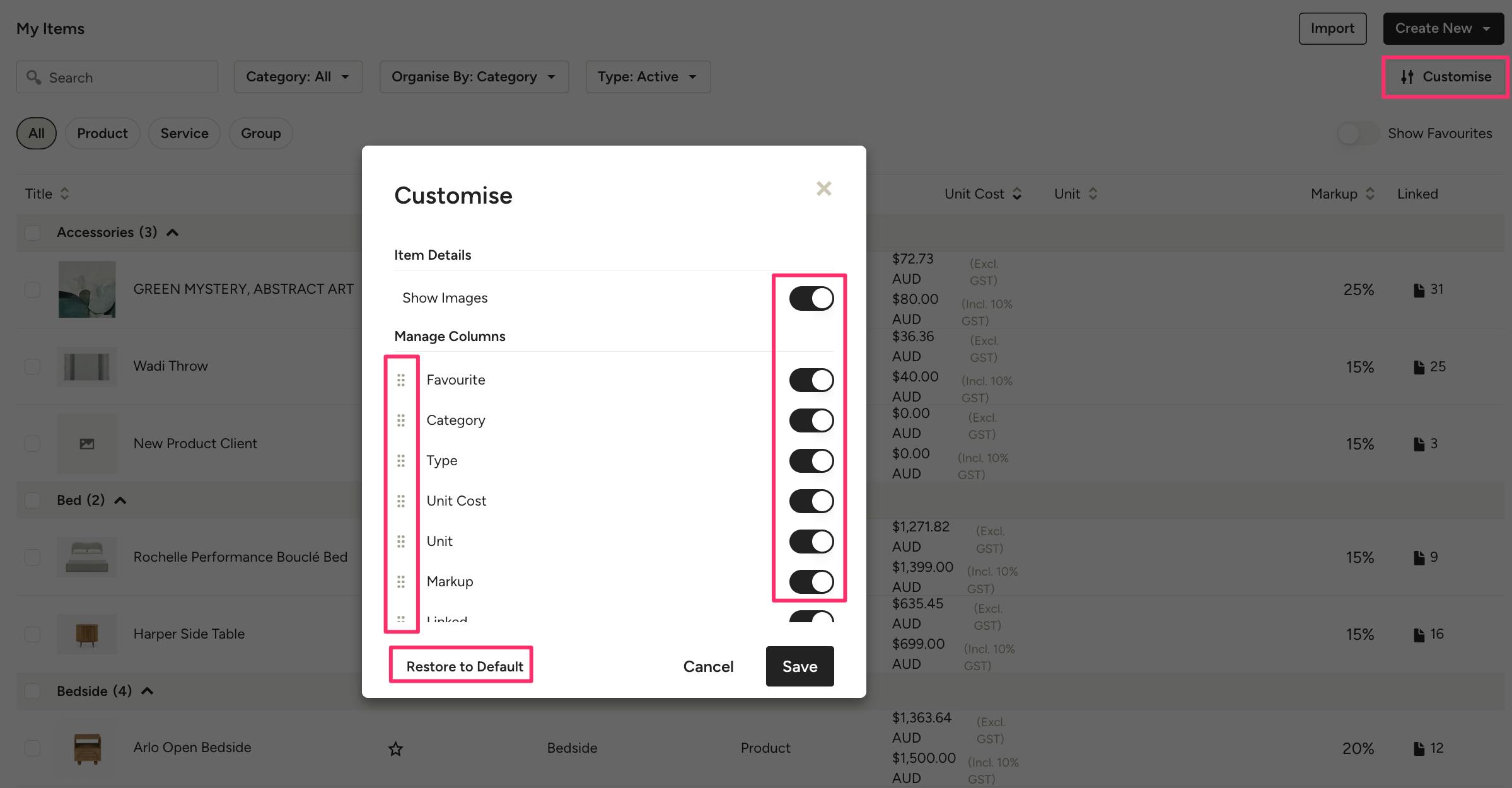Sort by the Markup column arrows
The image size is (1512, 788).
pos(1370,194)
